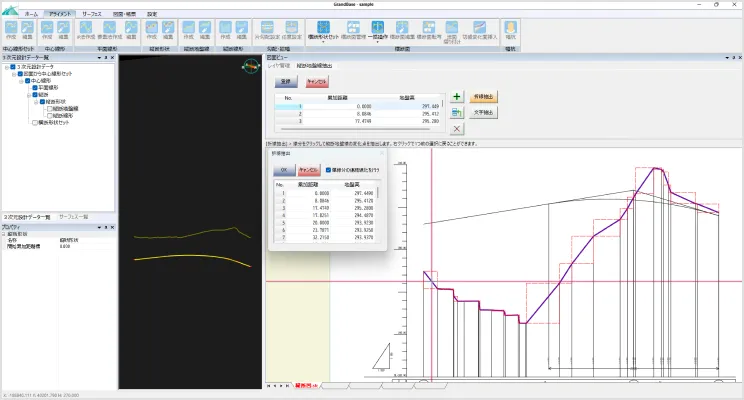Click 作成 in the 縦断地盤線 ribbon group
The height and width of the screenshot is (400, 744).
pyautogui.click(x=188, y=30)
